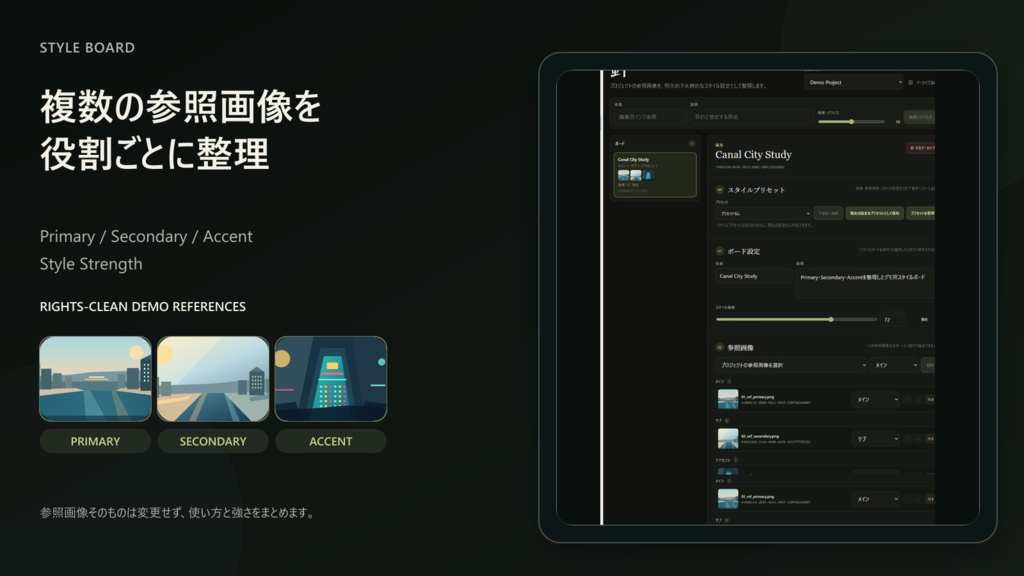Click the SECONDARY label pill
This screenshot has width=1024, height=576.
213,441
